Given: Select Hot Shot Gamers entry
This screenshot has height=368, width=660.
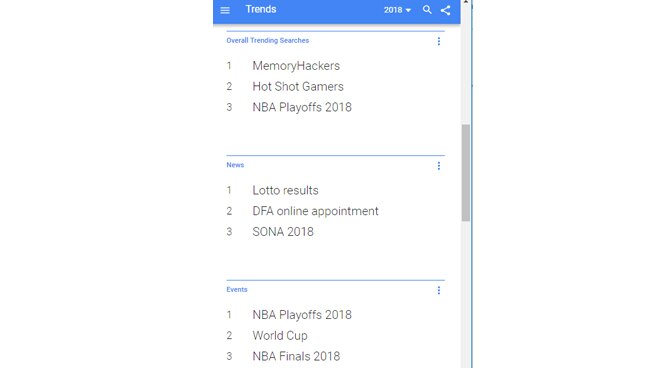Looking at the screenshot, I should 298,86.
